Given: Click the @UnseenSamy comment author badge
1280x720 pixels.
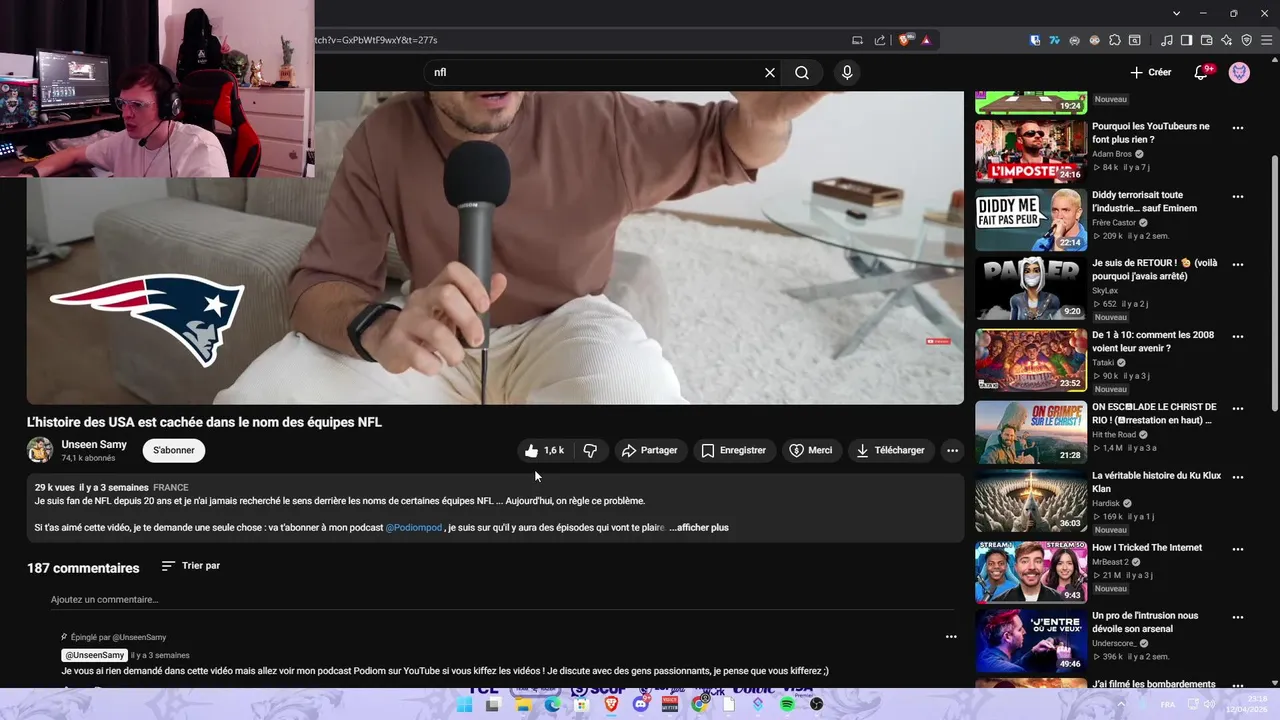Looking at the screenshot, I should click(95, 656).
